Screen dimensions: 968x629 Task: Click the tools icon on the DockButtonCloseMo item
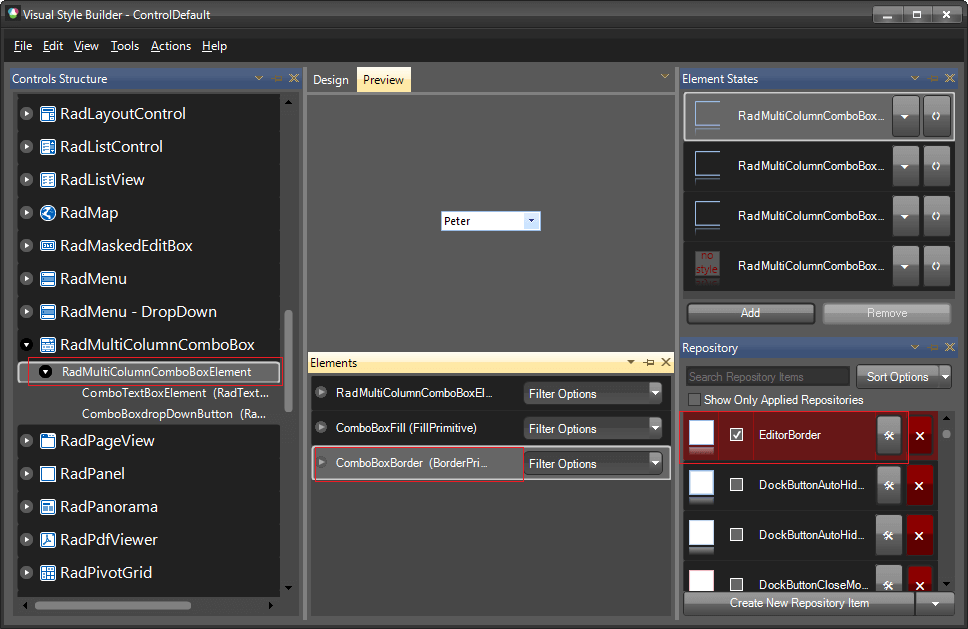(x=889, y=583)
